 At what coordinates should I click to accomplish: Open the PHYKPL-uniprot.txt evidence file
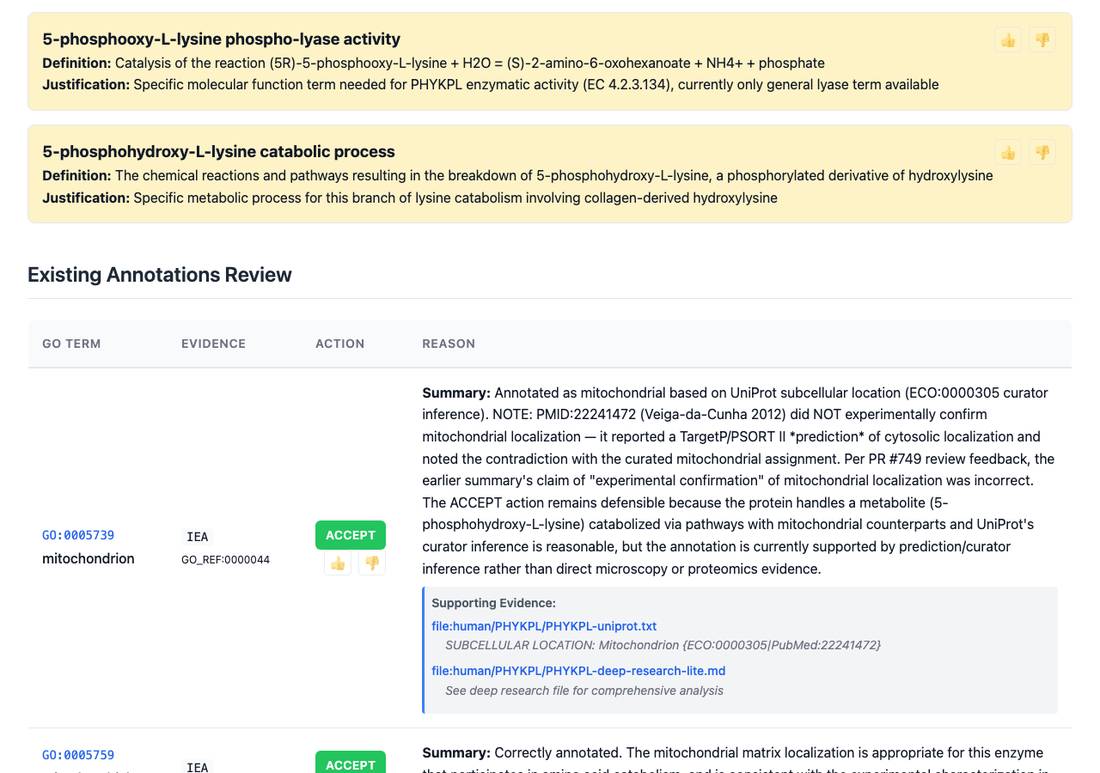(x=544, y=626)
